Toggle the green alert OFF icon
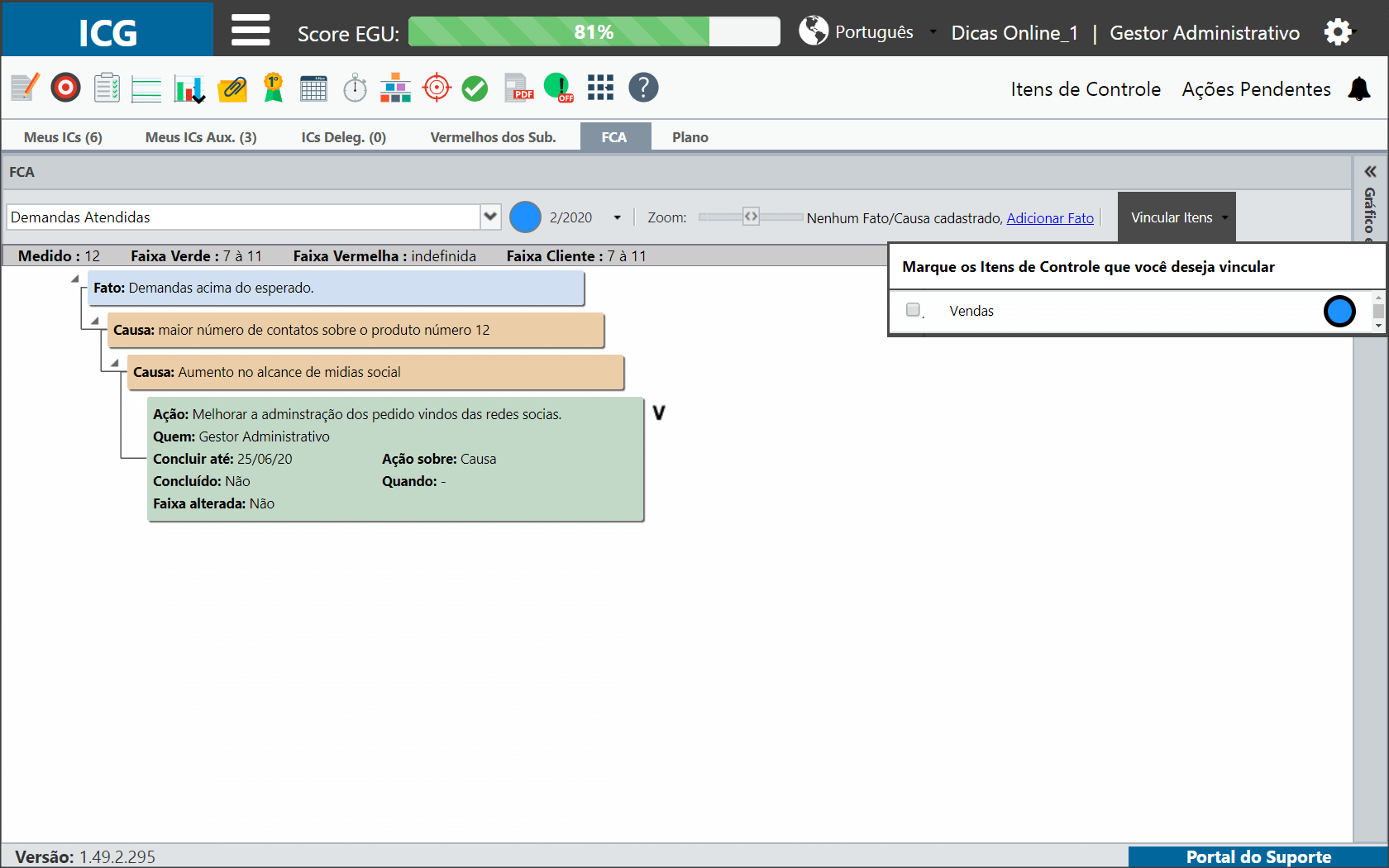 [559, 88]
